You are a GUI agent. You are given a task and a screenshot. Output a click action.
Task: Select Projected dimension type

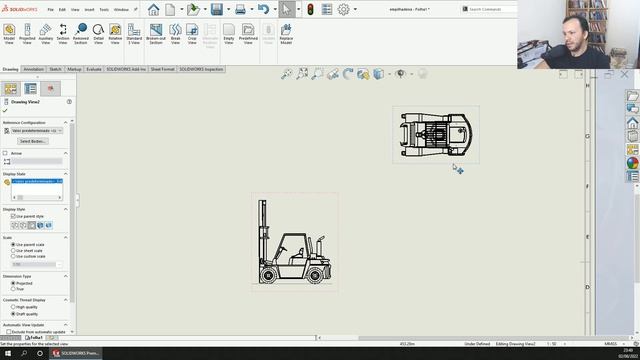[x=13, y=283]
